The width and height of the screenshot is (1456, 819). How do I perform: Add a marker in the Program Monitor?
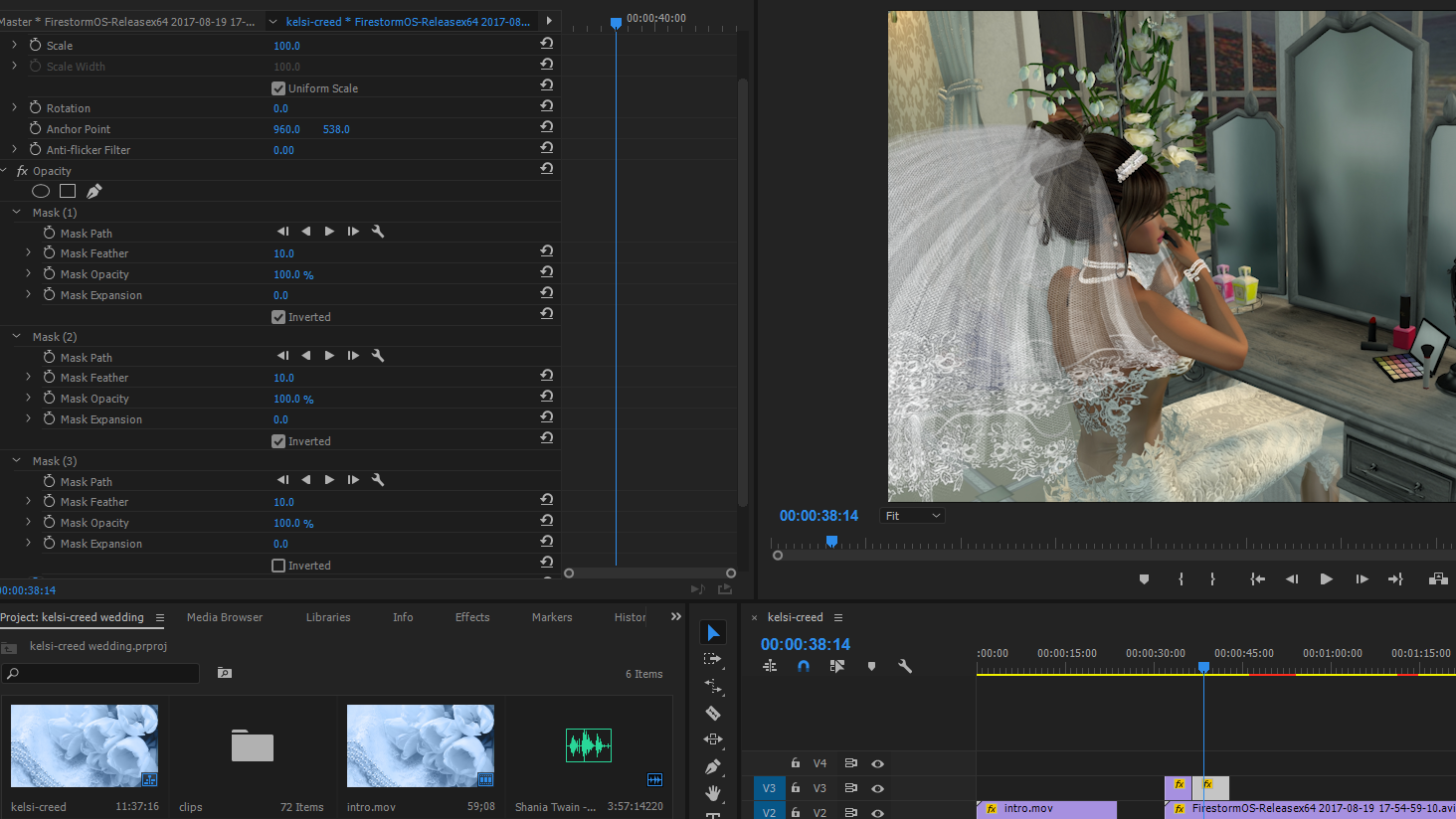(x=1144, y=579)
